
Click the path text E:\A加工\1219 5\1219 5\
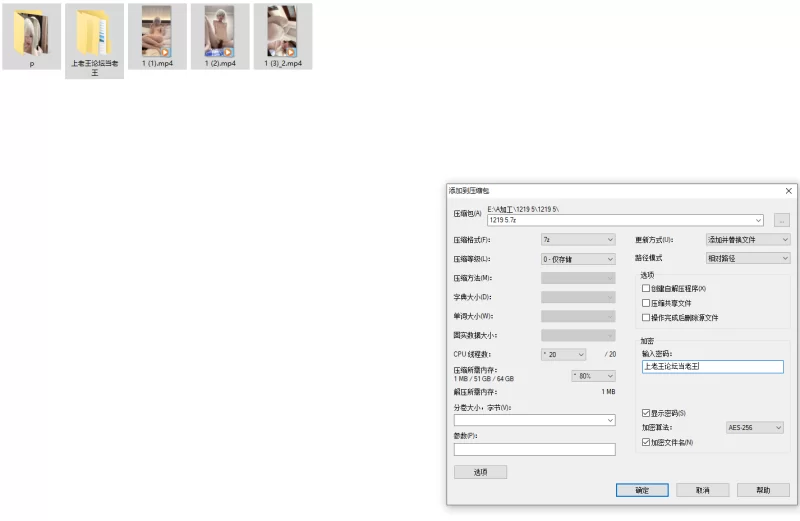[x=523, y=209]
